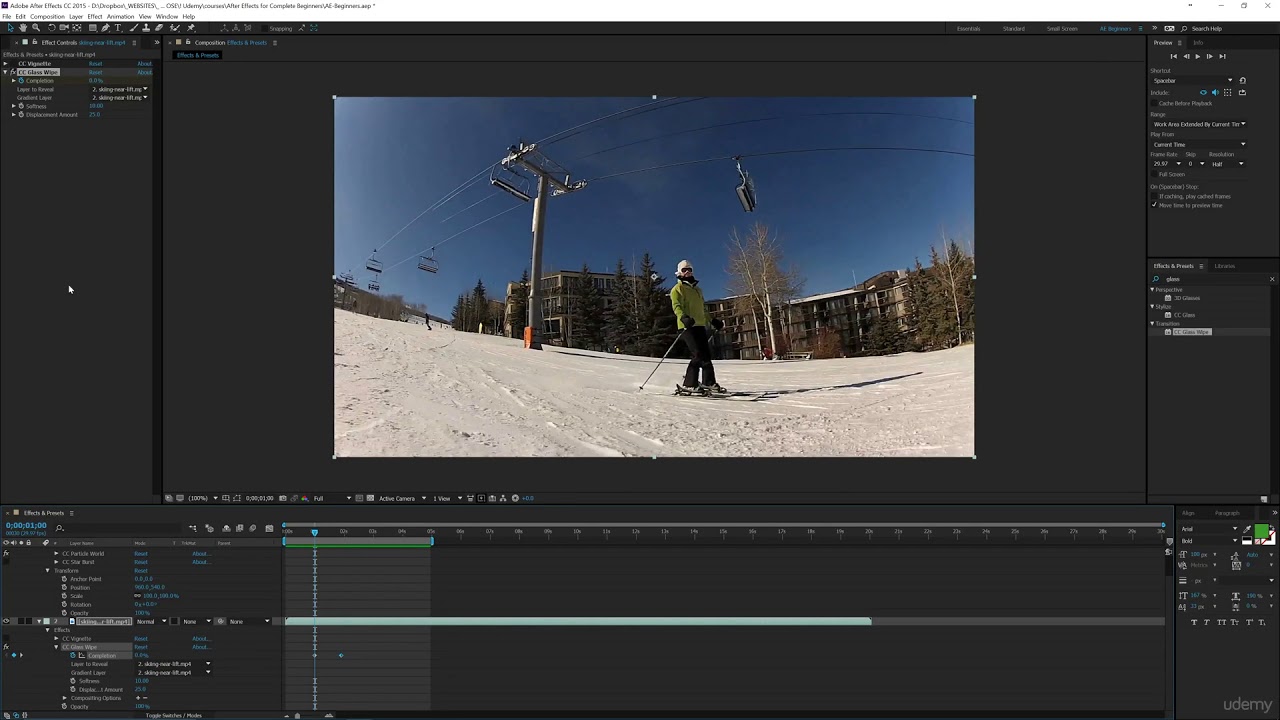The image size is (1280, 720).
Task: Click the Search Help field
Action: tap(1206, 28)
